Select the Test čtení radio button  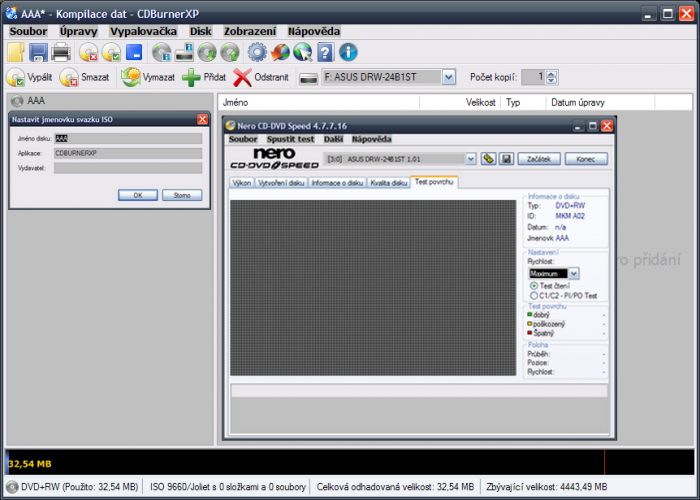[533, 286]
